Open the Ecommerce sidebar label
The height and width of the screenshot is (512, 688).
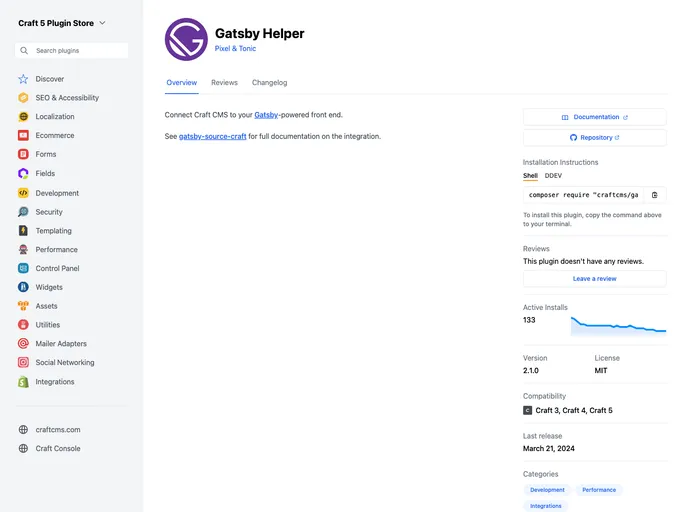tap(55, 135)
